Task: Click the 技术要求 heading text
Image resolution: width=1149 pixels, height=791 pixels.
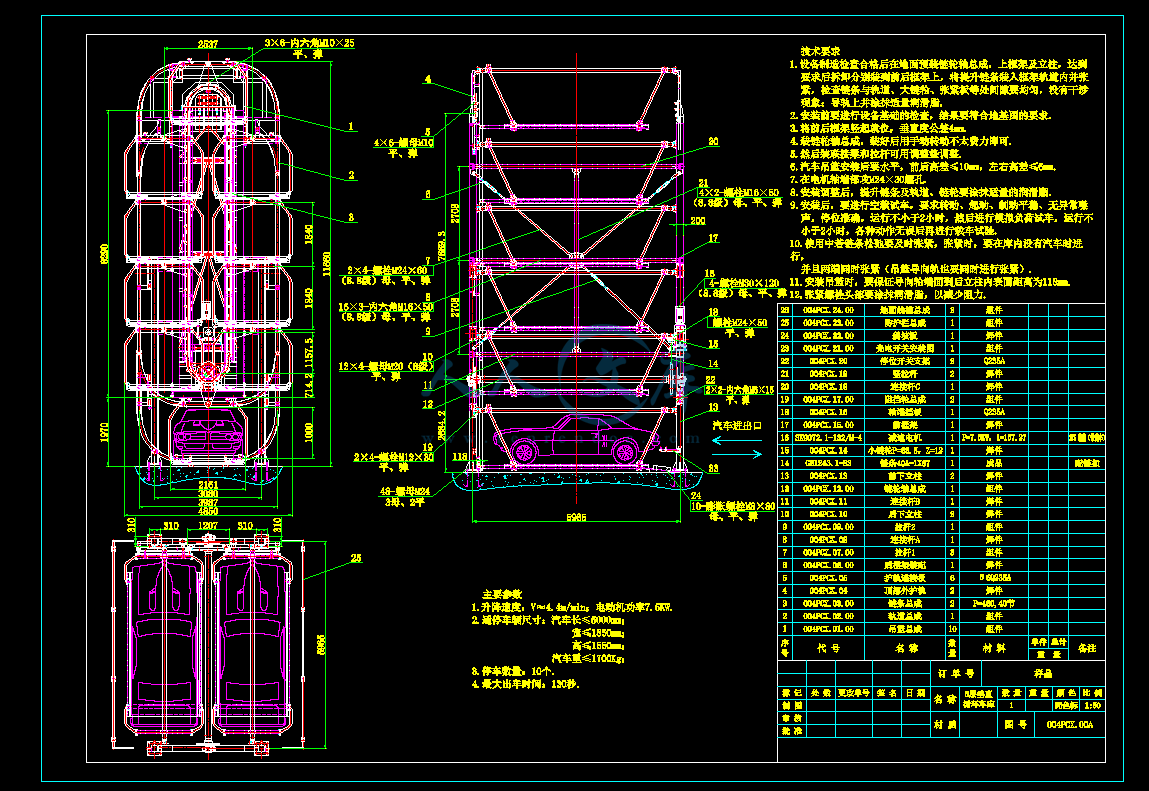Action: [821, 51]
